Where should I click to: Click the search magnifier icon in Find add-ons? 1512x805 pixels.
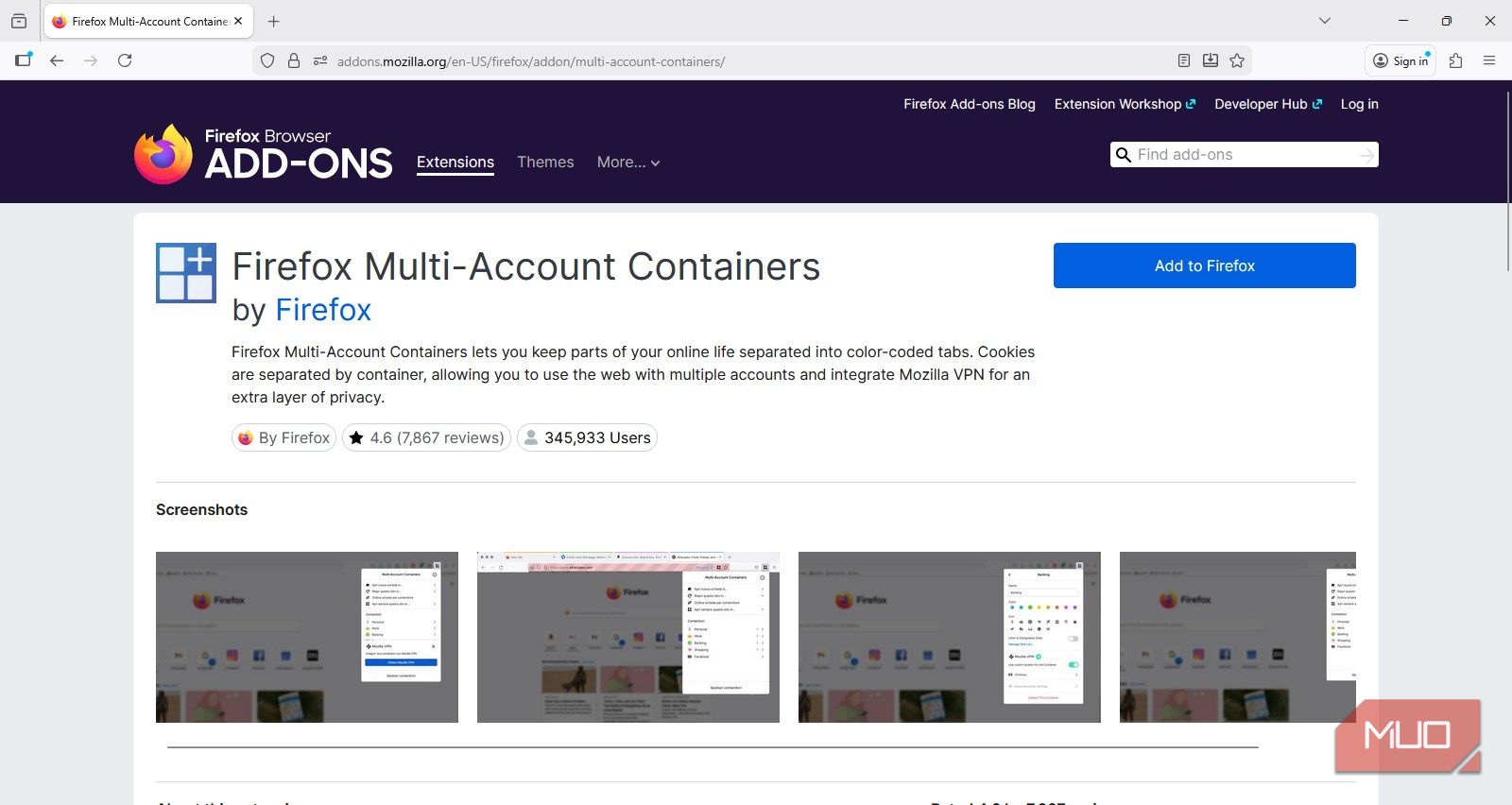1123,155
